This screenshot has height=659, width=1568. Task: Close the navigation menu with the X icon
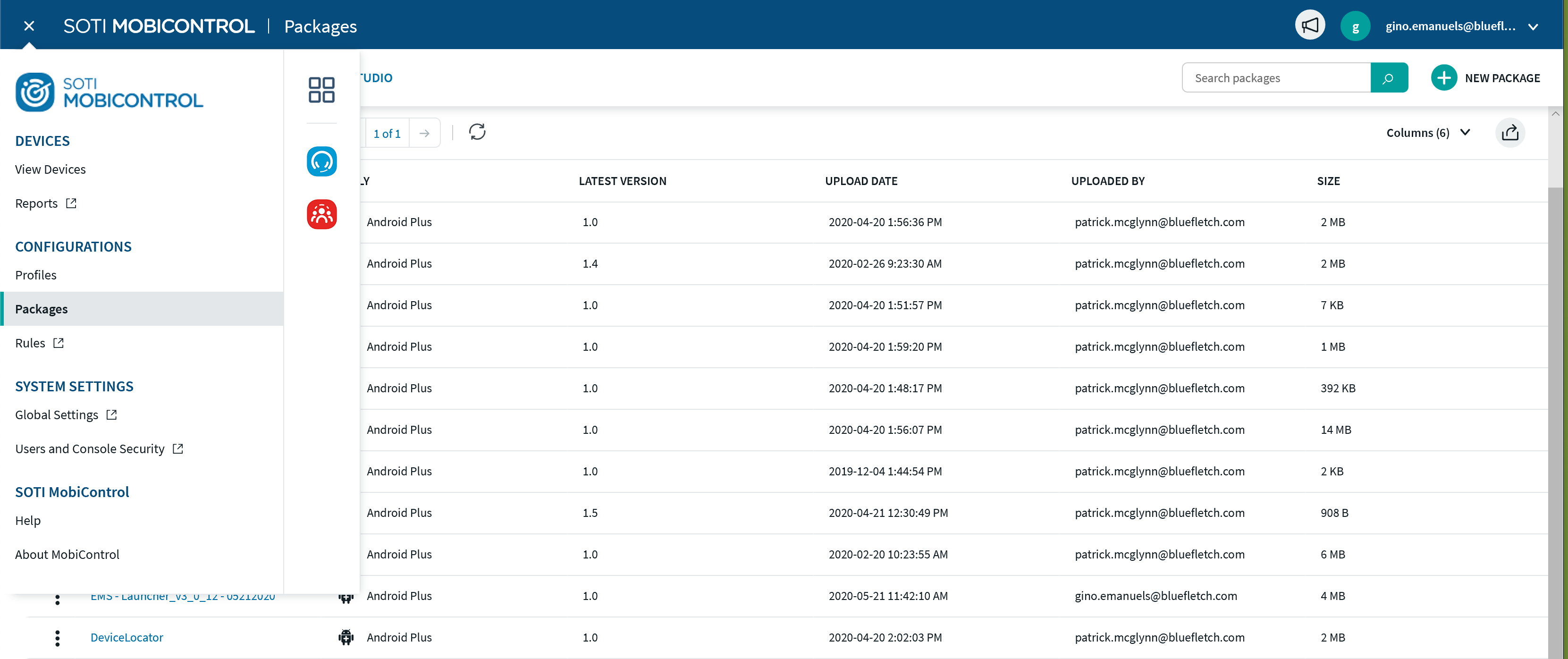pos(29,25)
